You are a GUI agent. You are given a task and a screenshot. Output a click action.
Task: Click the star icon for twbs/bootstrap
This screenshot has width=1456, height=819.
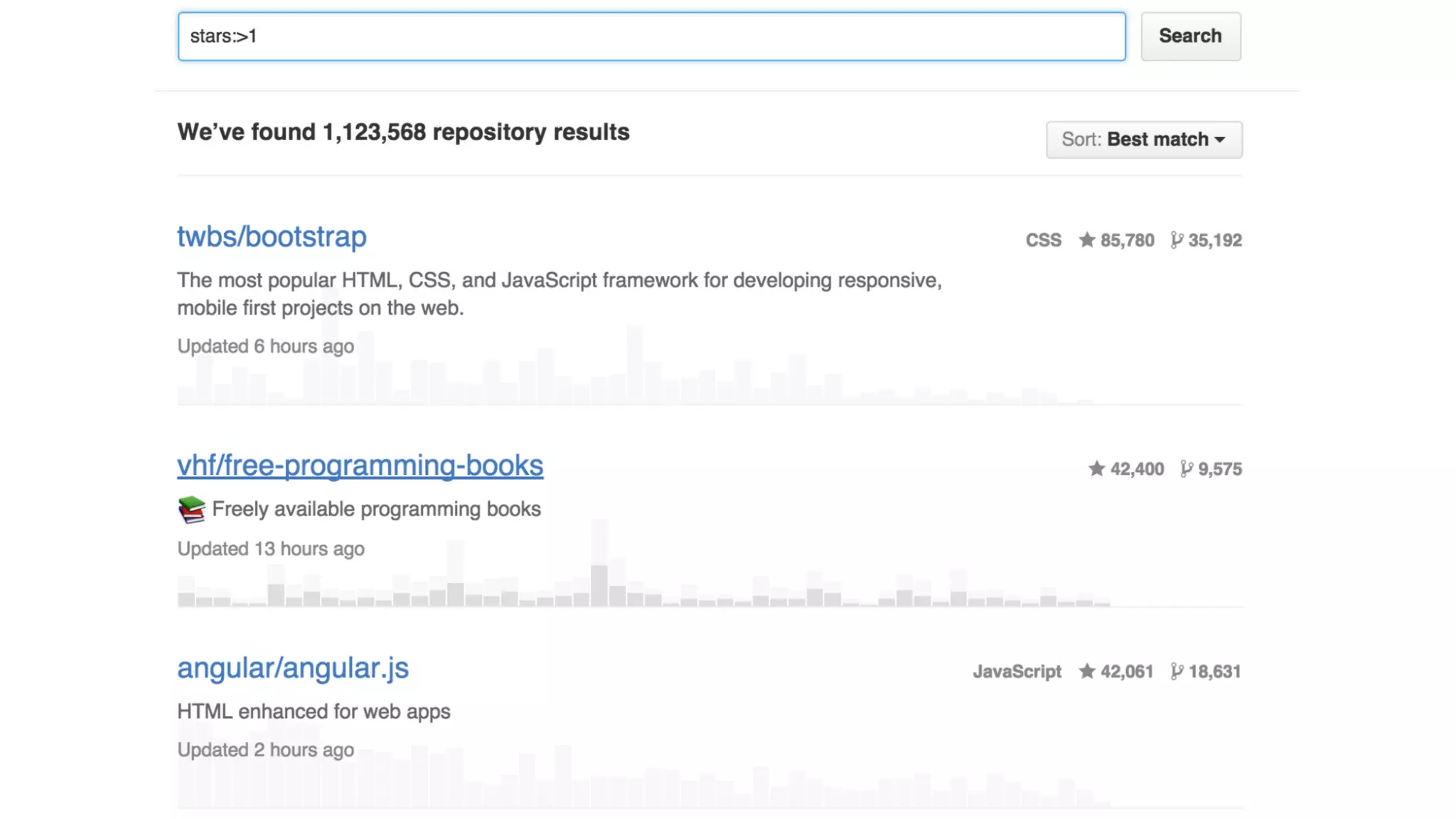pos(1086,240)
